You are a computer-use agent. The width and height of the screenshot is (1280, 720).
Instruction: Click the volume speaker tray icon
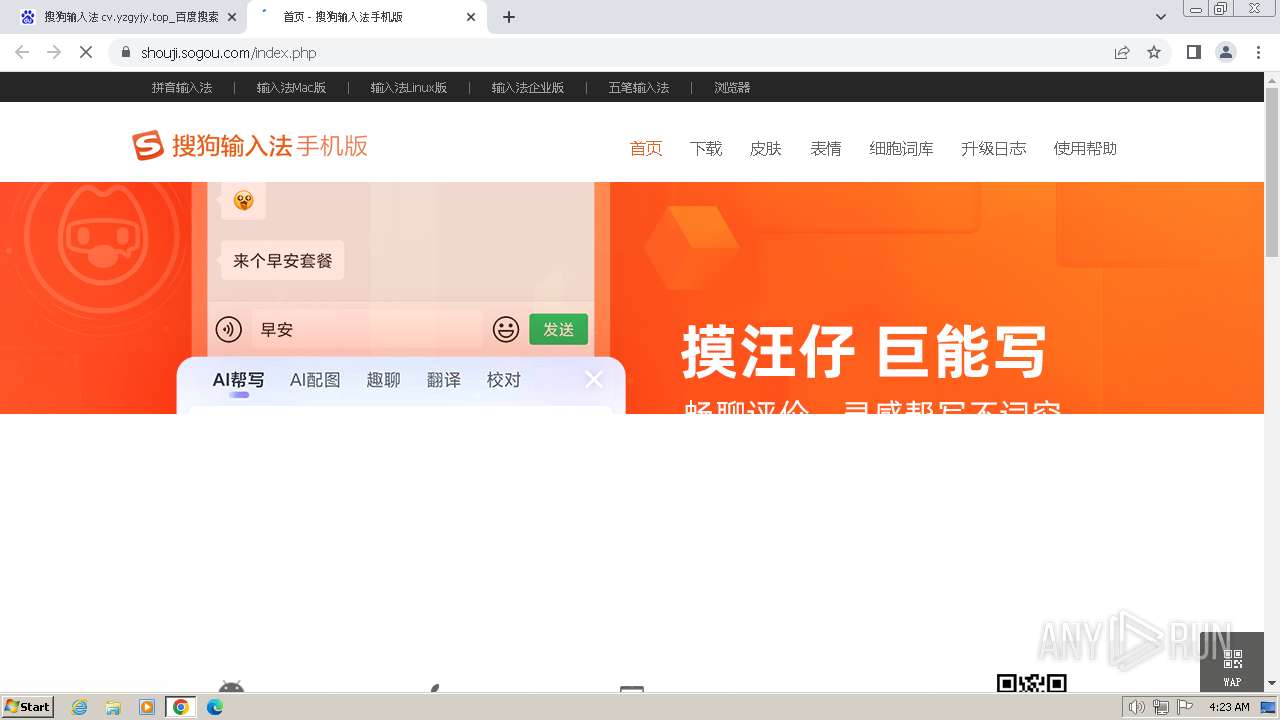click(1137, 707)
